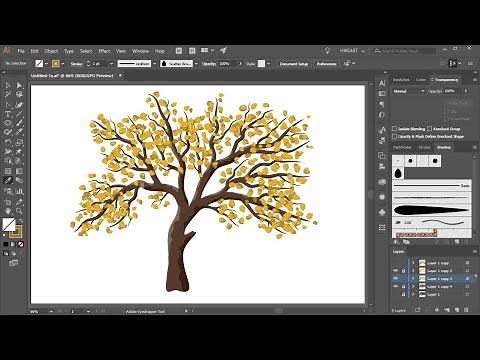Select the Lasso tool
The height and width of the screenshot is (360, 480).
click(x=19, y=95)
